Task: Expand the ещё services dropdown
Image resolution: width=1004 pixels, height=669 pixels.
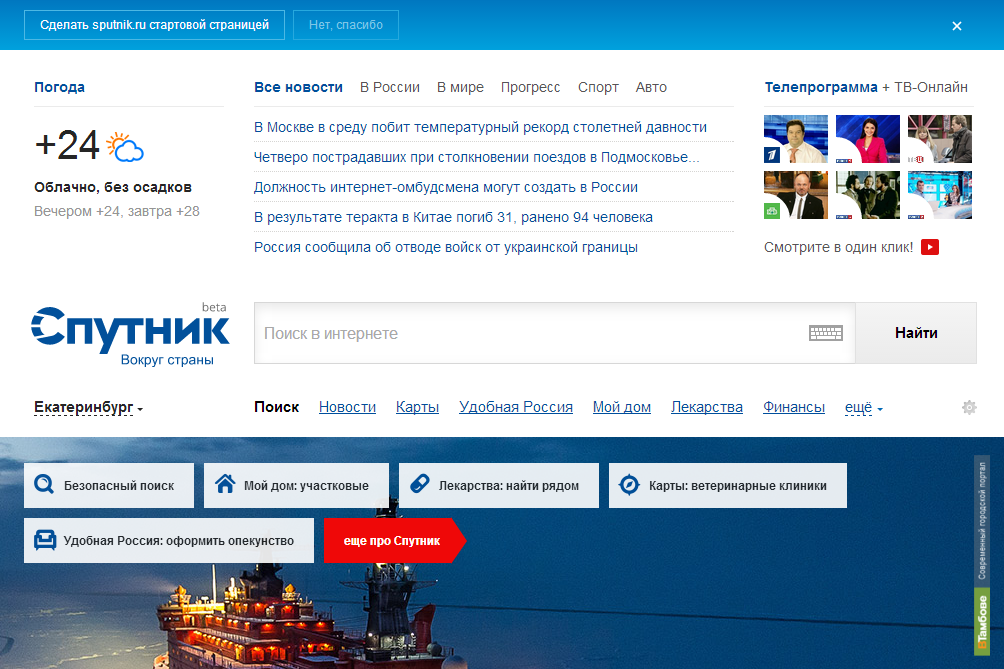Action: pos(864,408)
